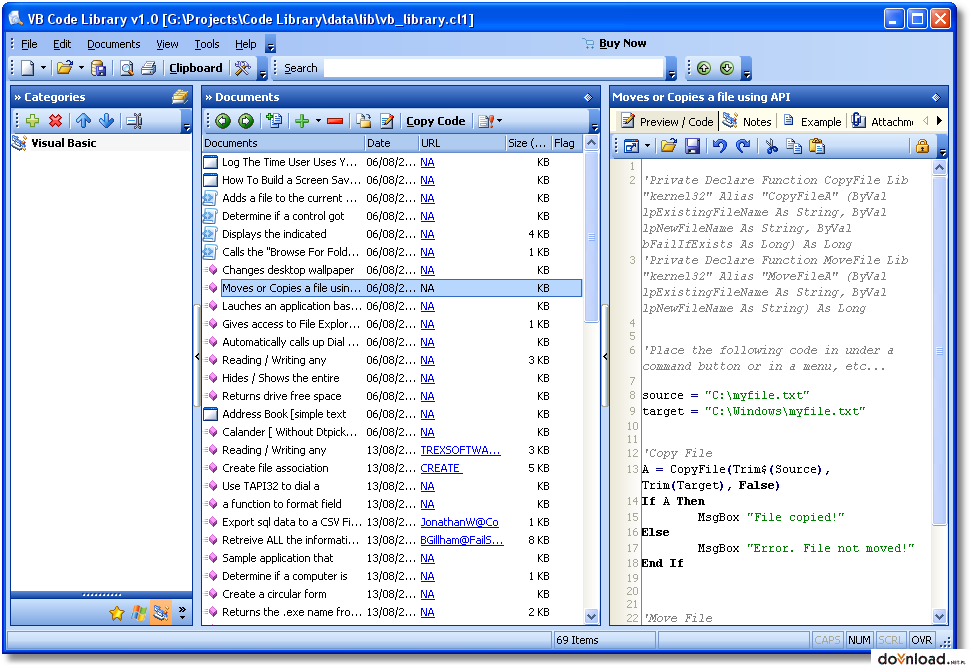Switch to the Notes tab
Image resolution: width=971 pixels, height=668 pixels.
pyautogui.click(x=747, y=121)
